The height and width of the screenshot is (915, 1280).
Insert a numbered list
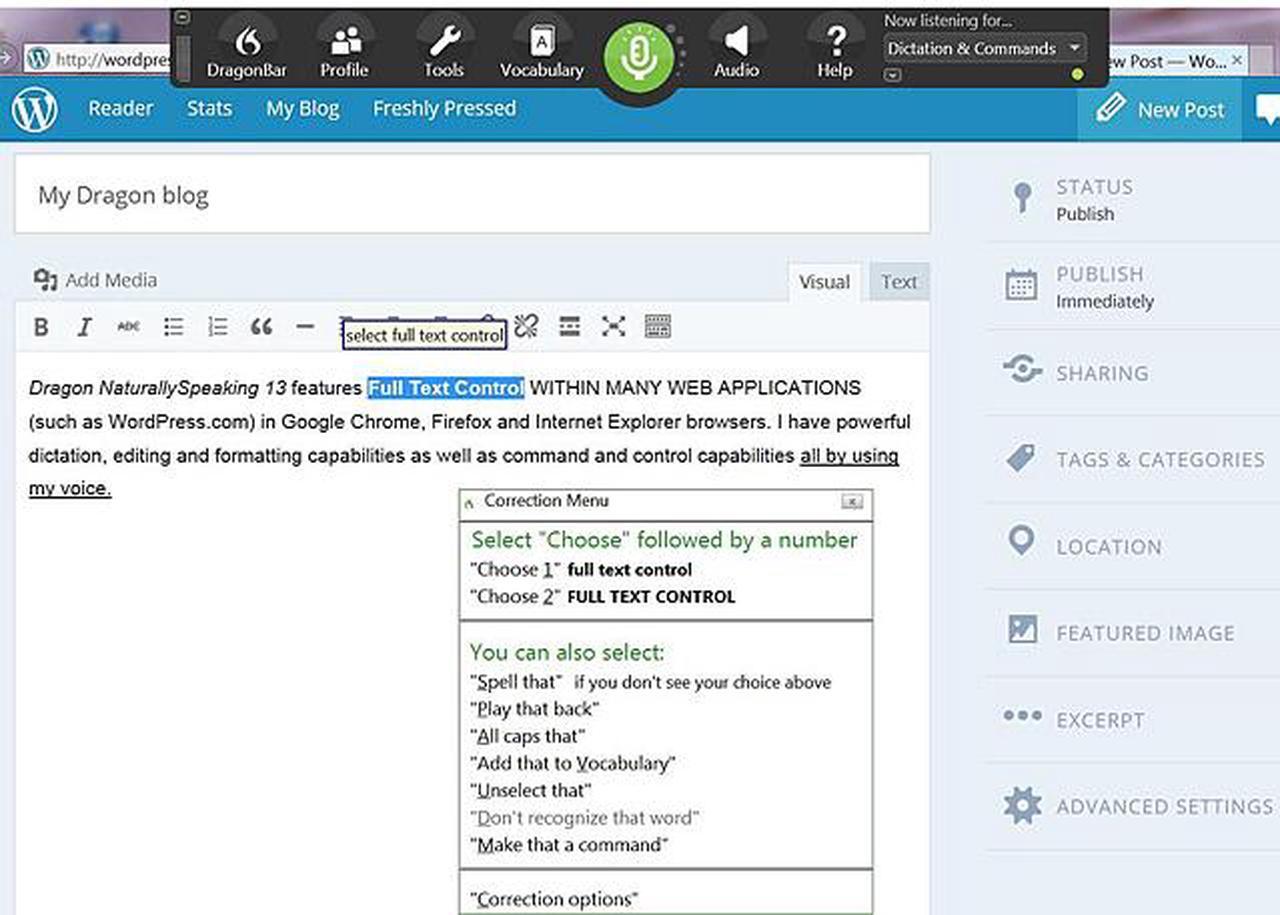tap(217, 327)
